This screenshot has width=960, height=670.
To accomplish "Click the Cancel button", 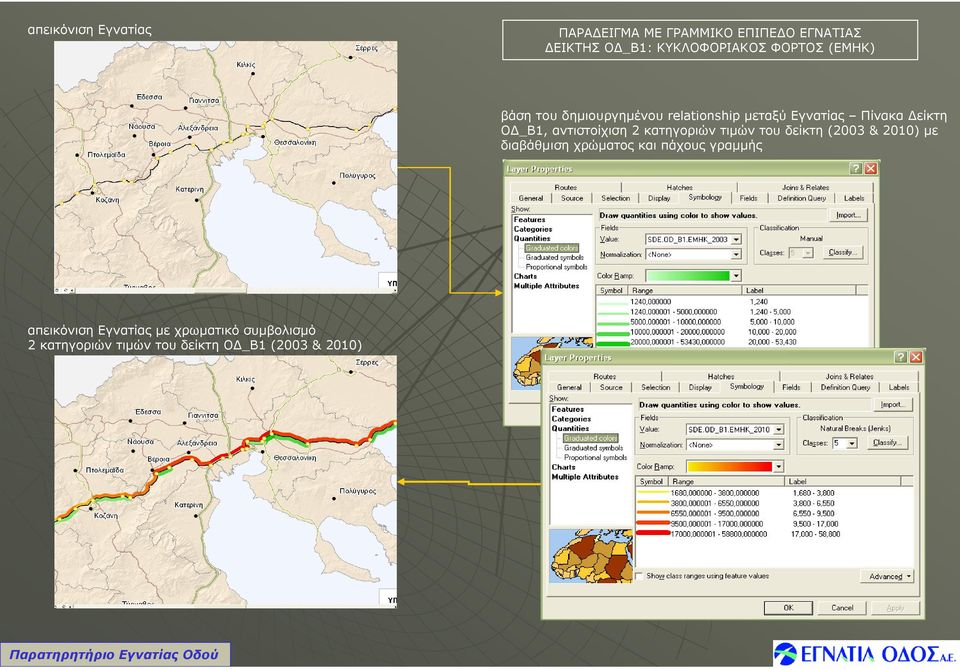I will [x=842, y=608].
